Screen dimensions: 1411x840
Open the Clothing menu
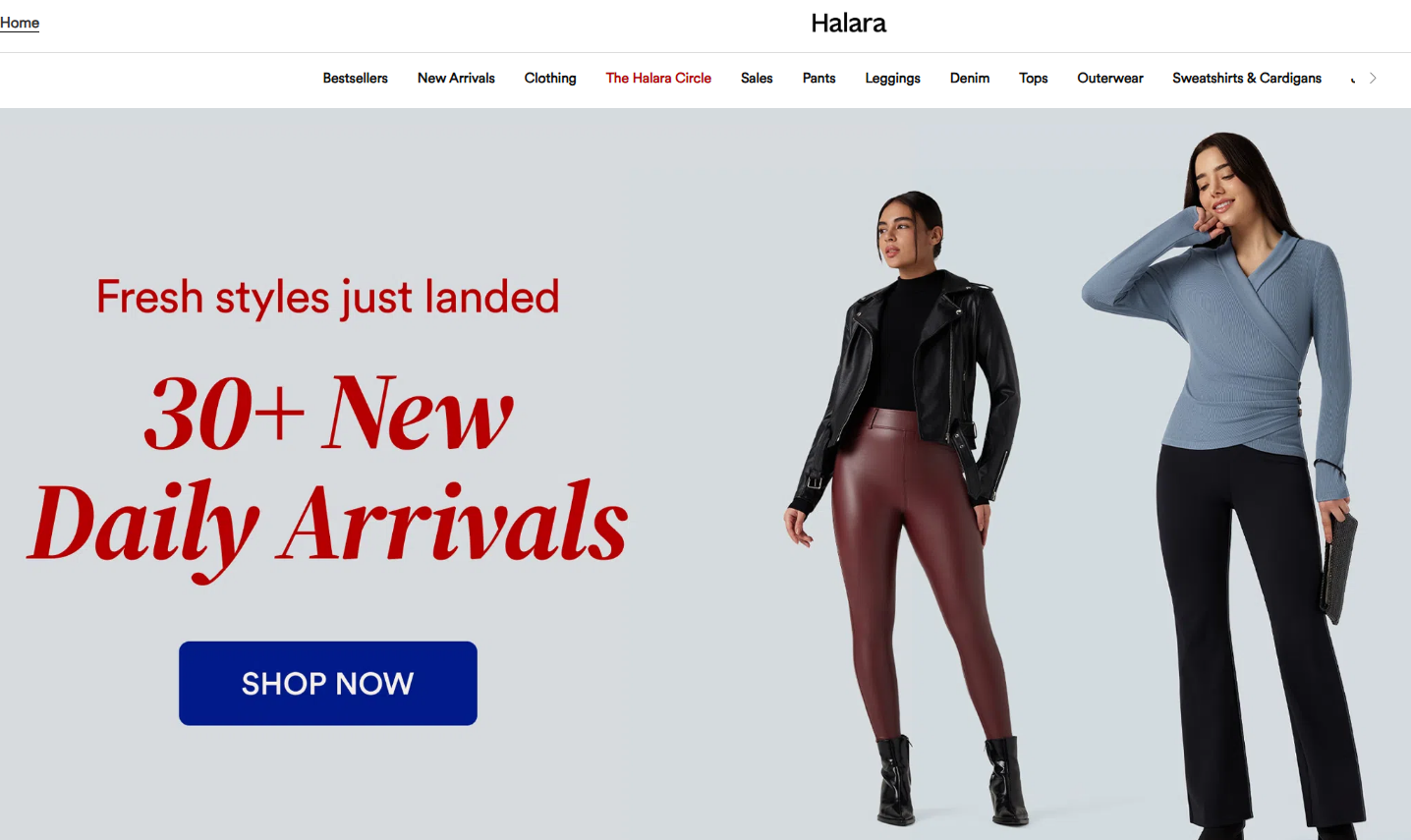(550, 78)
